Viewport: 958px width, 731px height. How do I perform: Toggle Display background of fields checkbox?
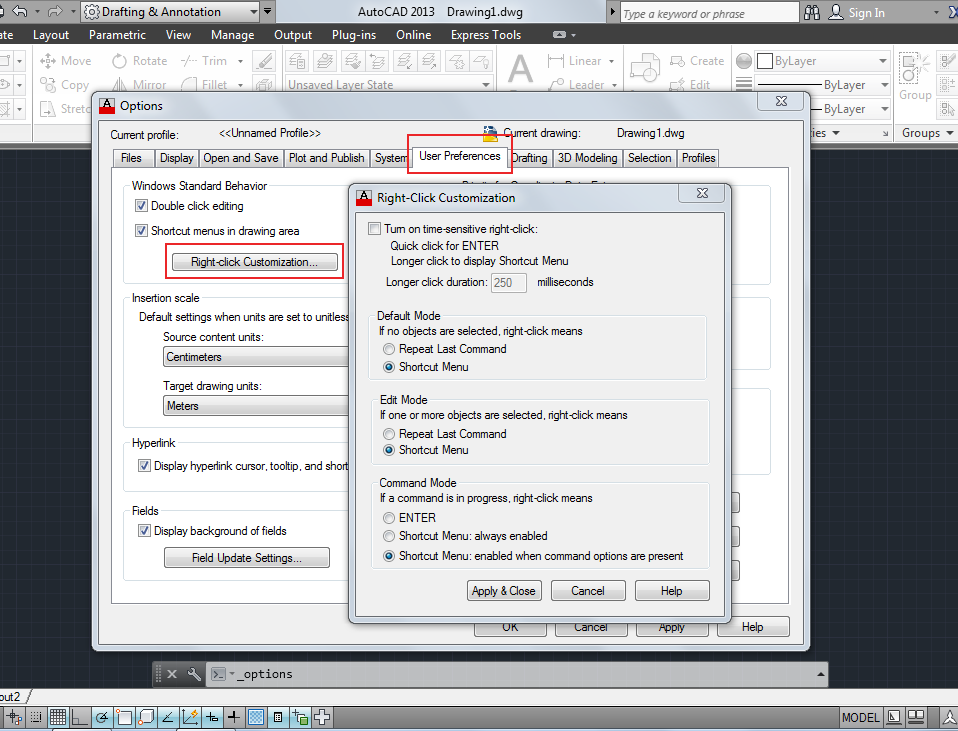pyautogui.click(x=144, y=531)
